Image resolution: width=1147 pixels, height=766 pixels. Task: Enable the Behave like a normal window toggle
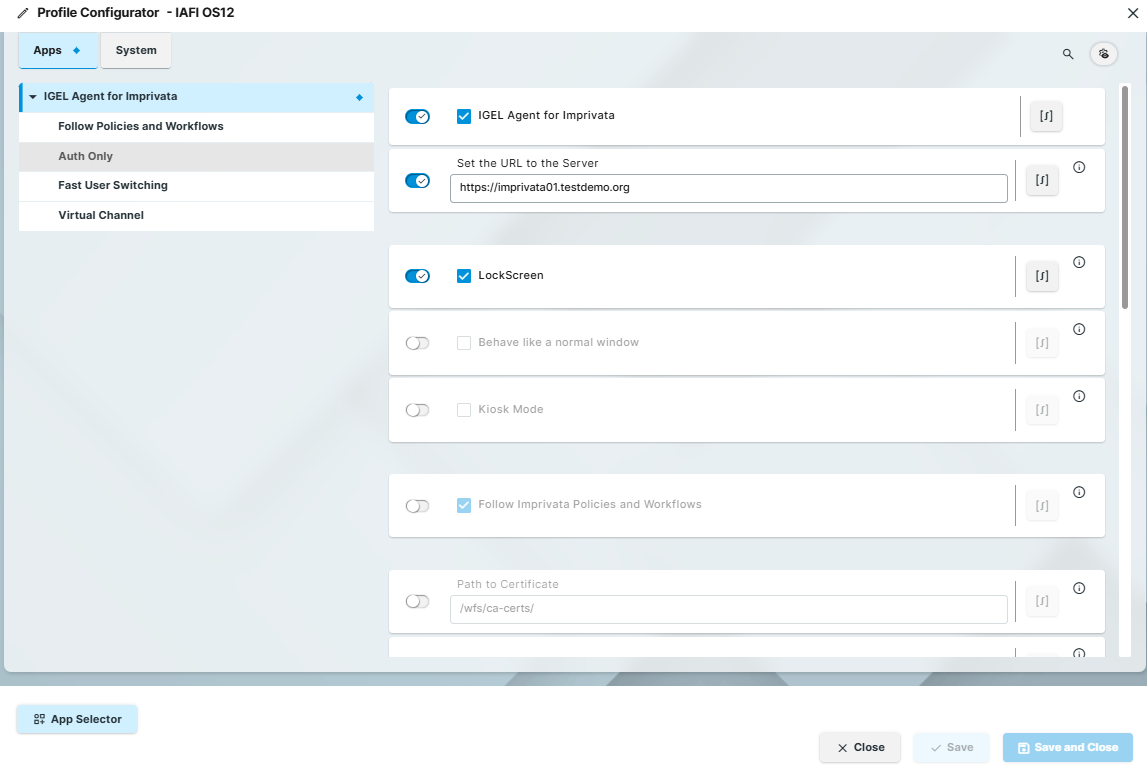click(x=417, y=342)
